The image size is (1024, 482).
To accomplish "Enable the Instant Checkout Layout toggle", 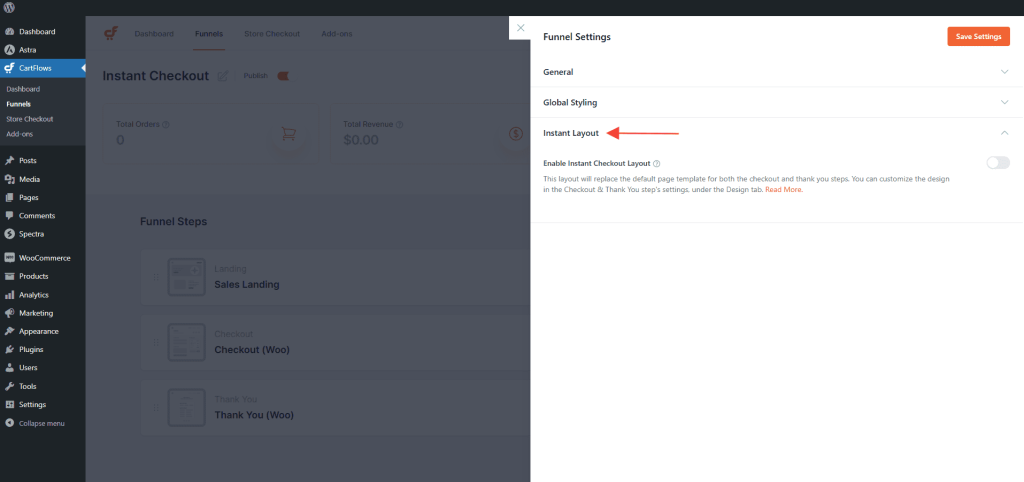I will 997,163.
